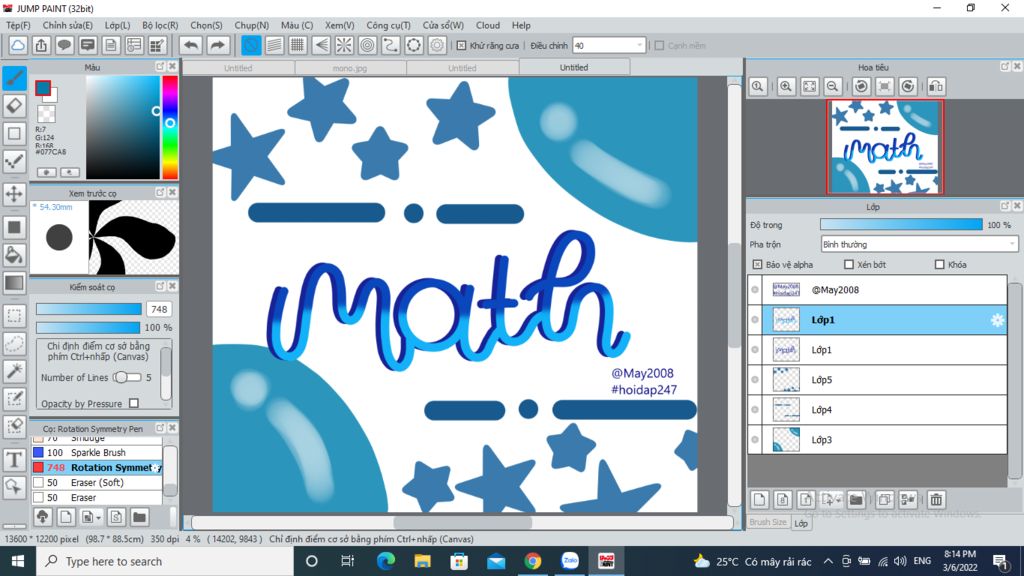This screenshot has width=1024, height=576.
Task: Click the export/share icon in toolbar
Action: [41, 45]
